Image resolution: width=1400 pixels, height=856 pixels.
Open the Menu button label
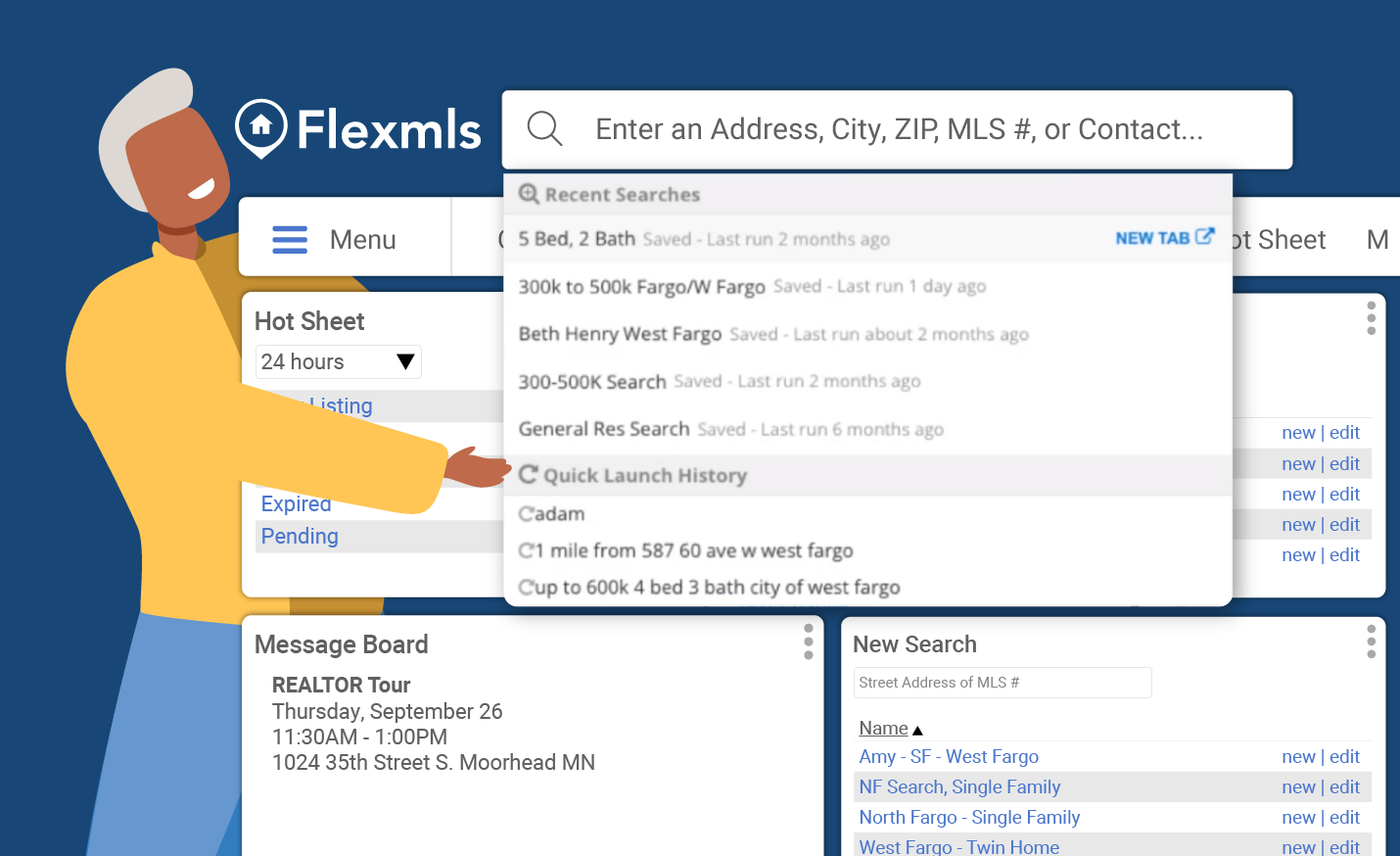362,240
